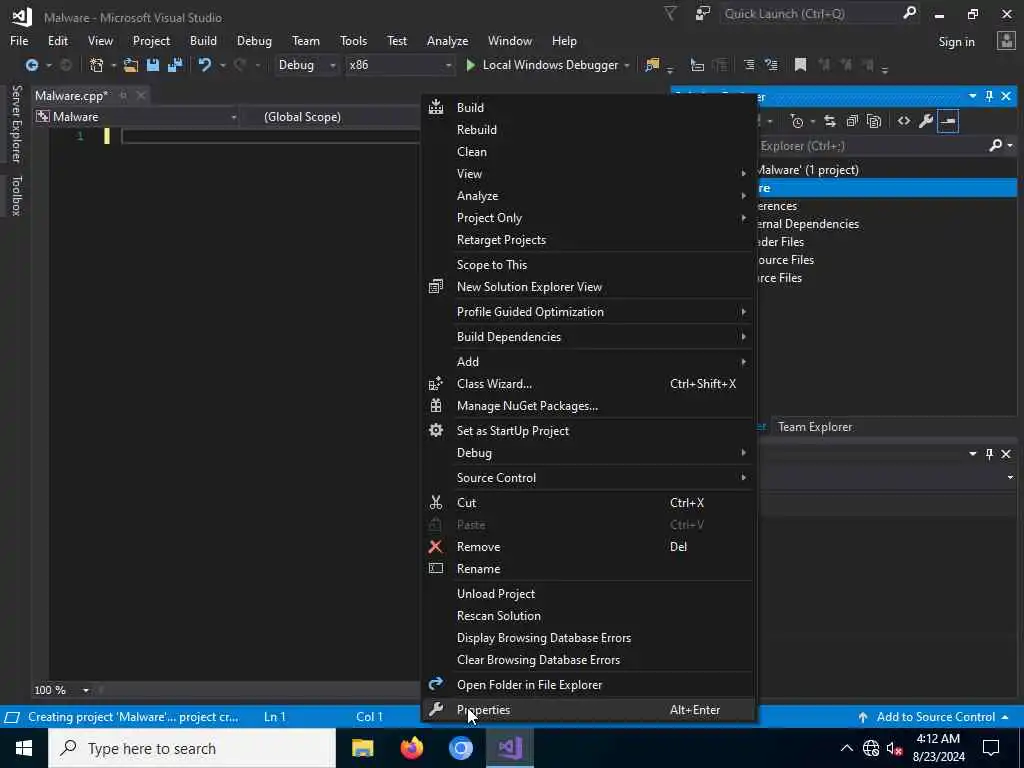Image resolution: width=1024 pixels, height=768 pixels.
Task: Choose Properties at the context menu bottom
Action: coord(589,710)
